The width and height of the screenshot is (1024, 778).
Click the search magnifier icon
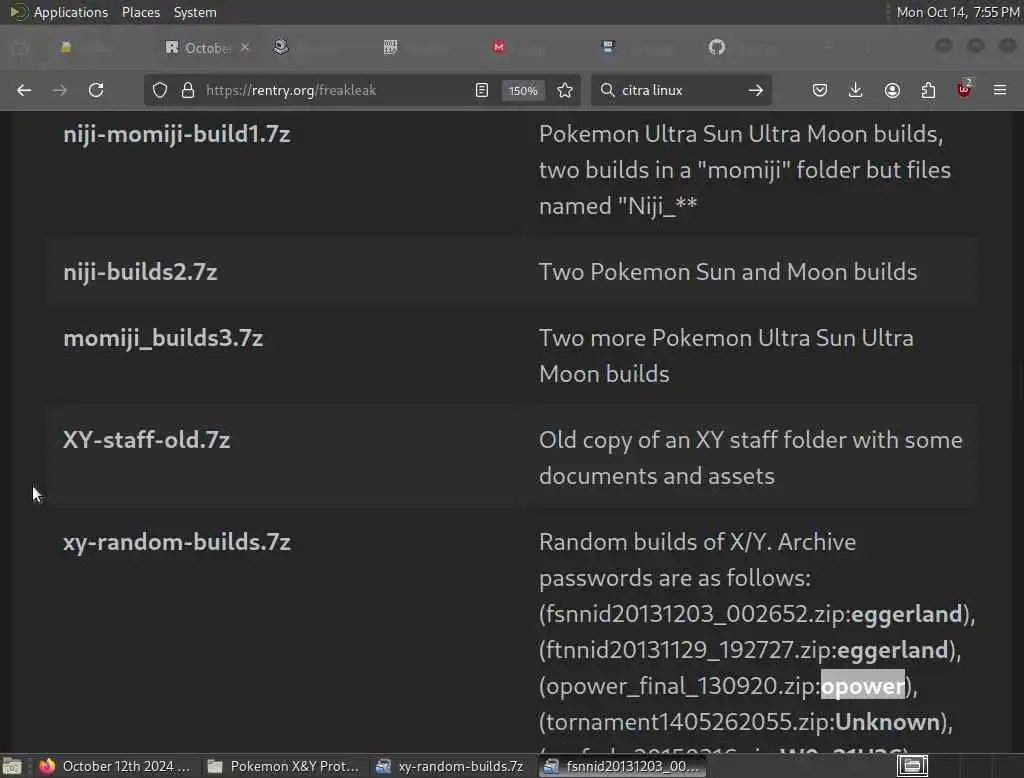point(607,90)
